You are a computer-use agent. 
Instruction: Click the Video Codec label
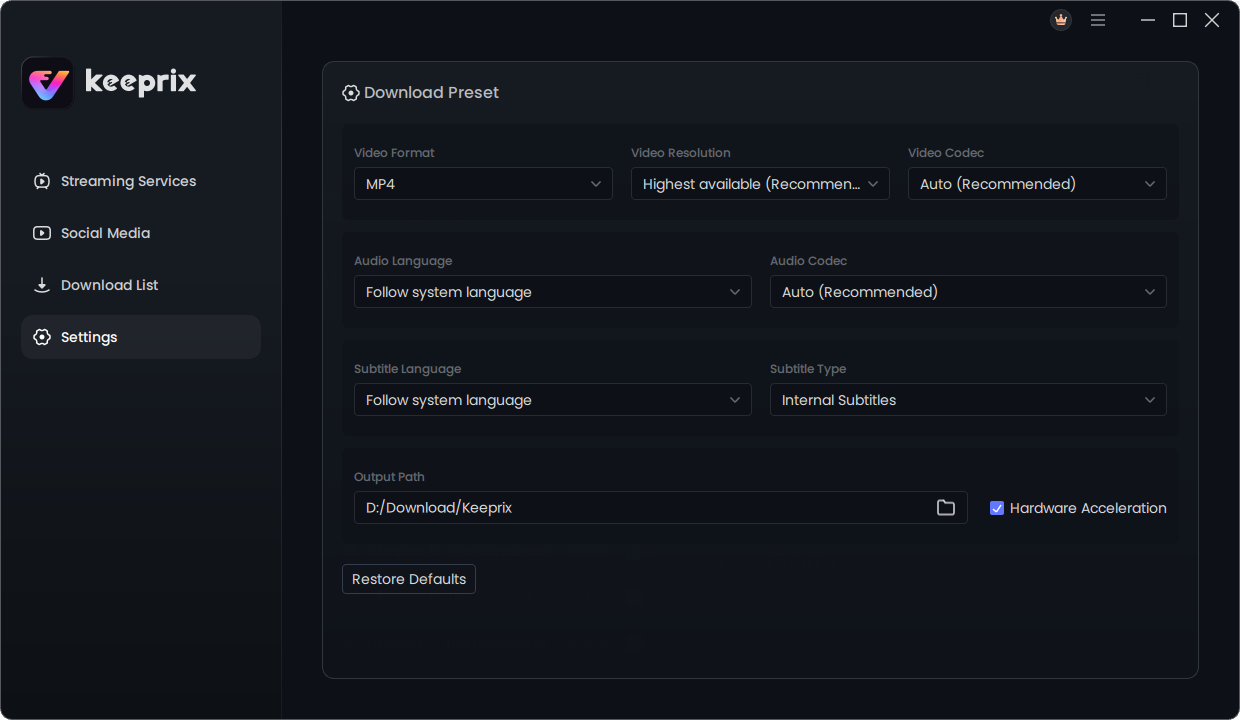point(946,153)
